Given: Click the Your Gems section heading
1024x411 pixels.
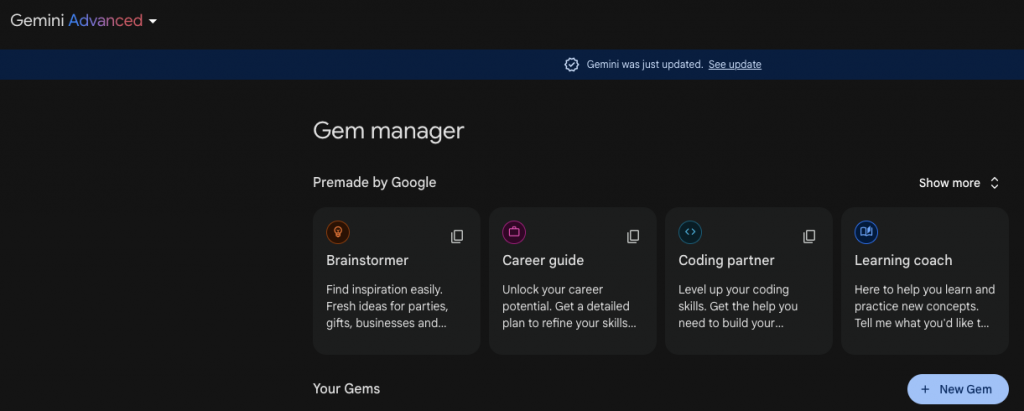Looking at the screenshot, I should pos(346,389).
